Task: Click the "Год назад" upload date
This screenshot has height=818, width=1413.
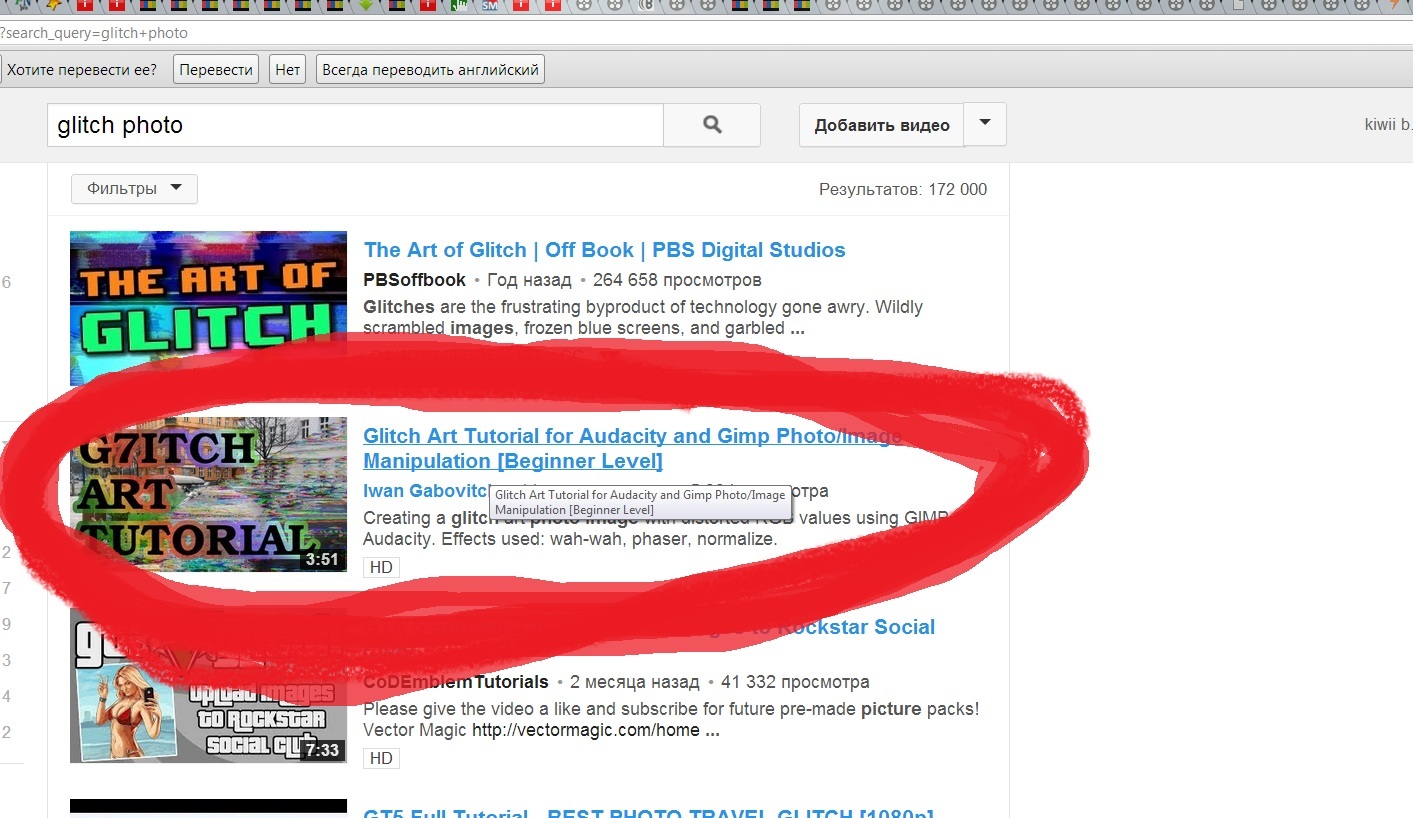Action: 529,280
